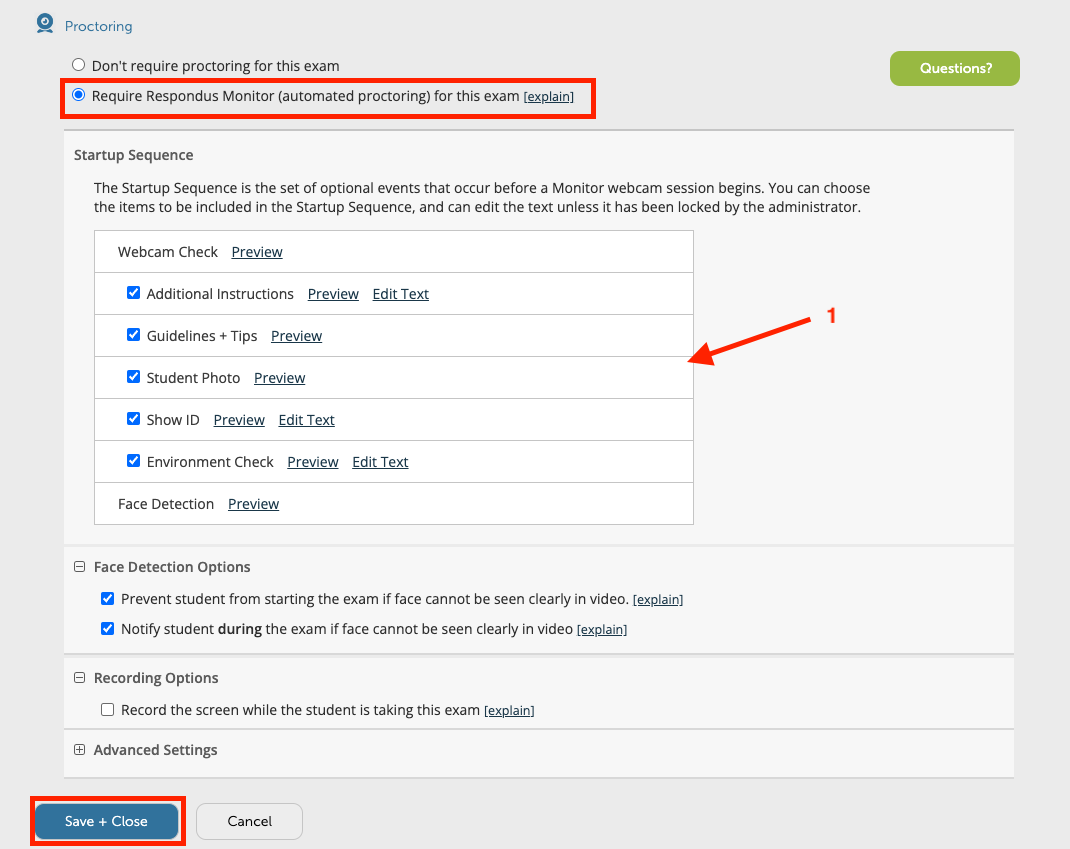1070x849 pixels.
Task: Toggle Show ID checkbox
Action: (134, 418)
